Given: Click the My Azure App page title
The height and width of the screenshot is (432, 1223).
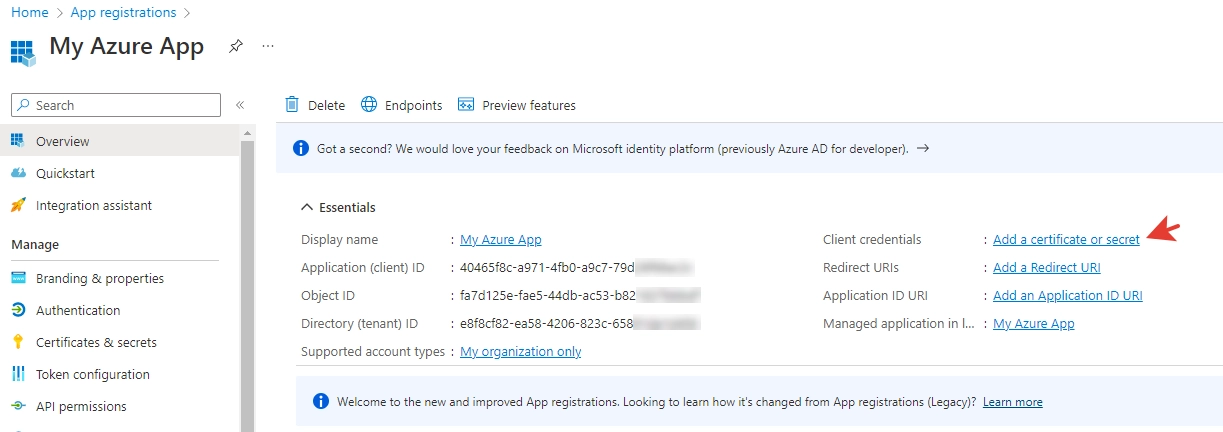Looking at the screenshot, I should 127,46.
